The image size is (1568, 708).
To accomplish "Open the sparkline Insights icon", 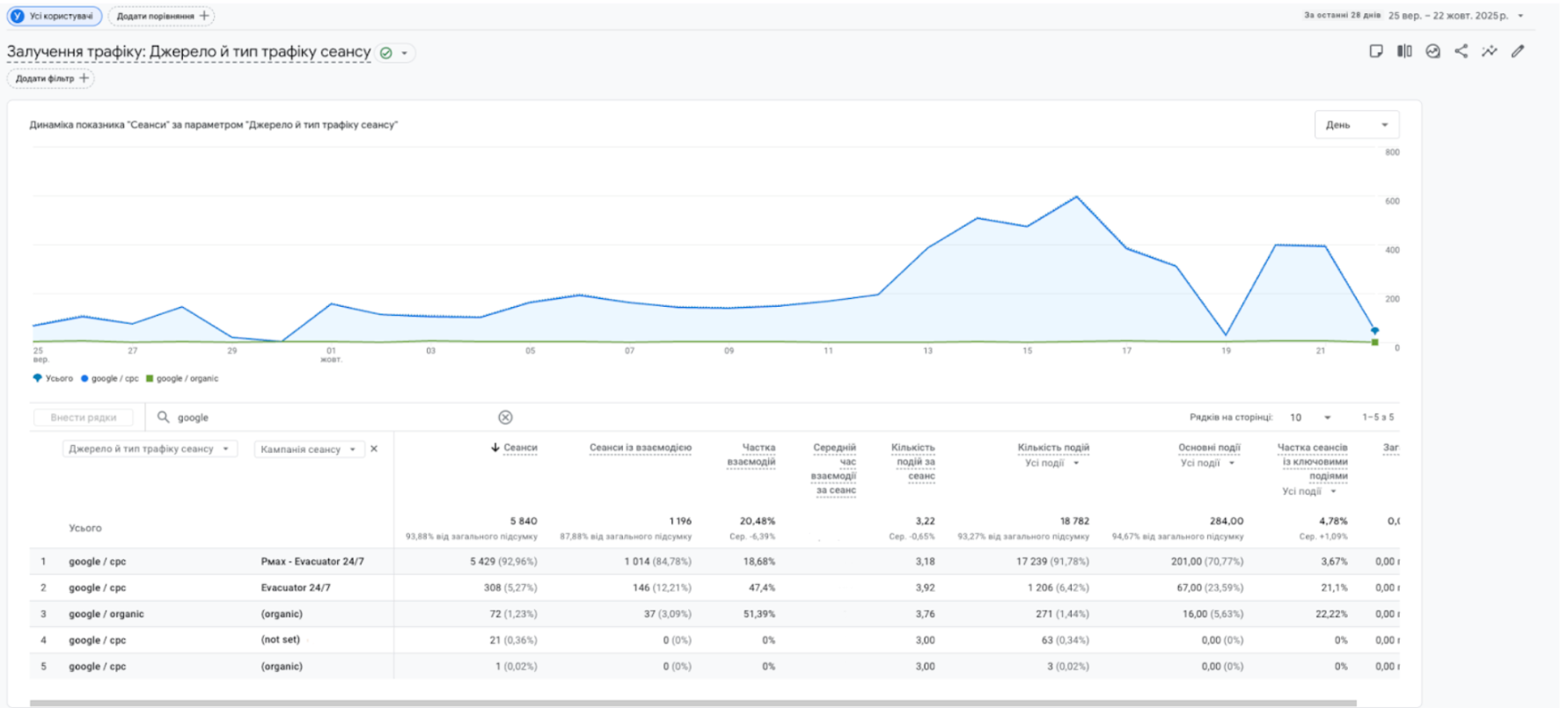I will 1489,51.
